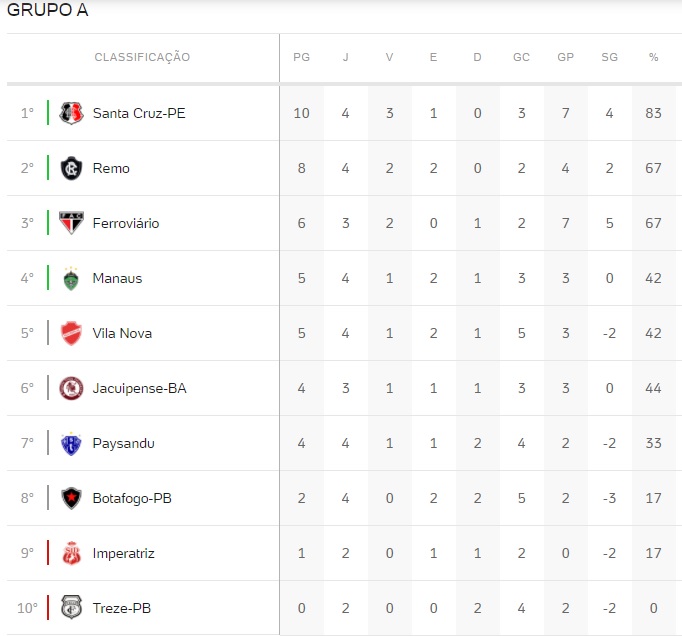Click the PG column header
Image resolution: width=682 pixels, height=636 pixels.
tap(301, 57)
